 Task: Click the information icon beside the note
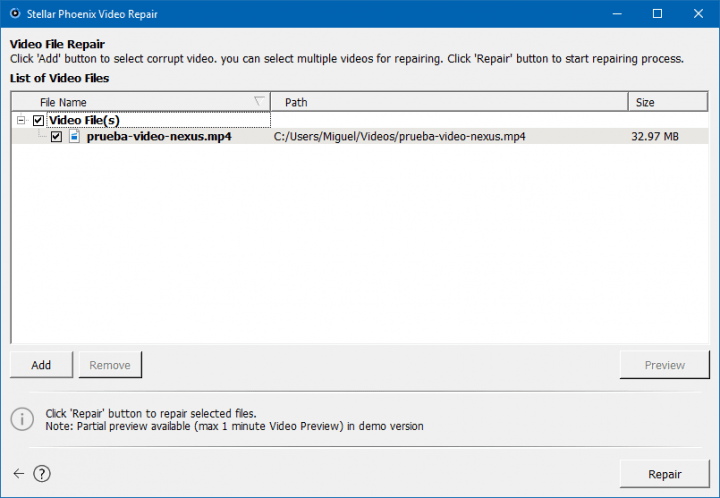22,419
